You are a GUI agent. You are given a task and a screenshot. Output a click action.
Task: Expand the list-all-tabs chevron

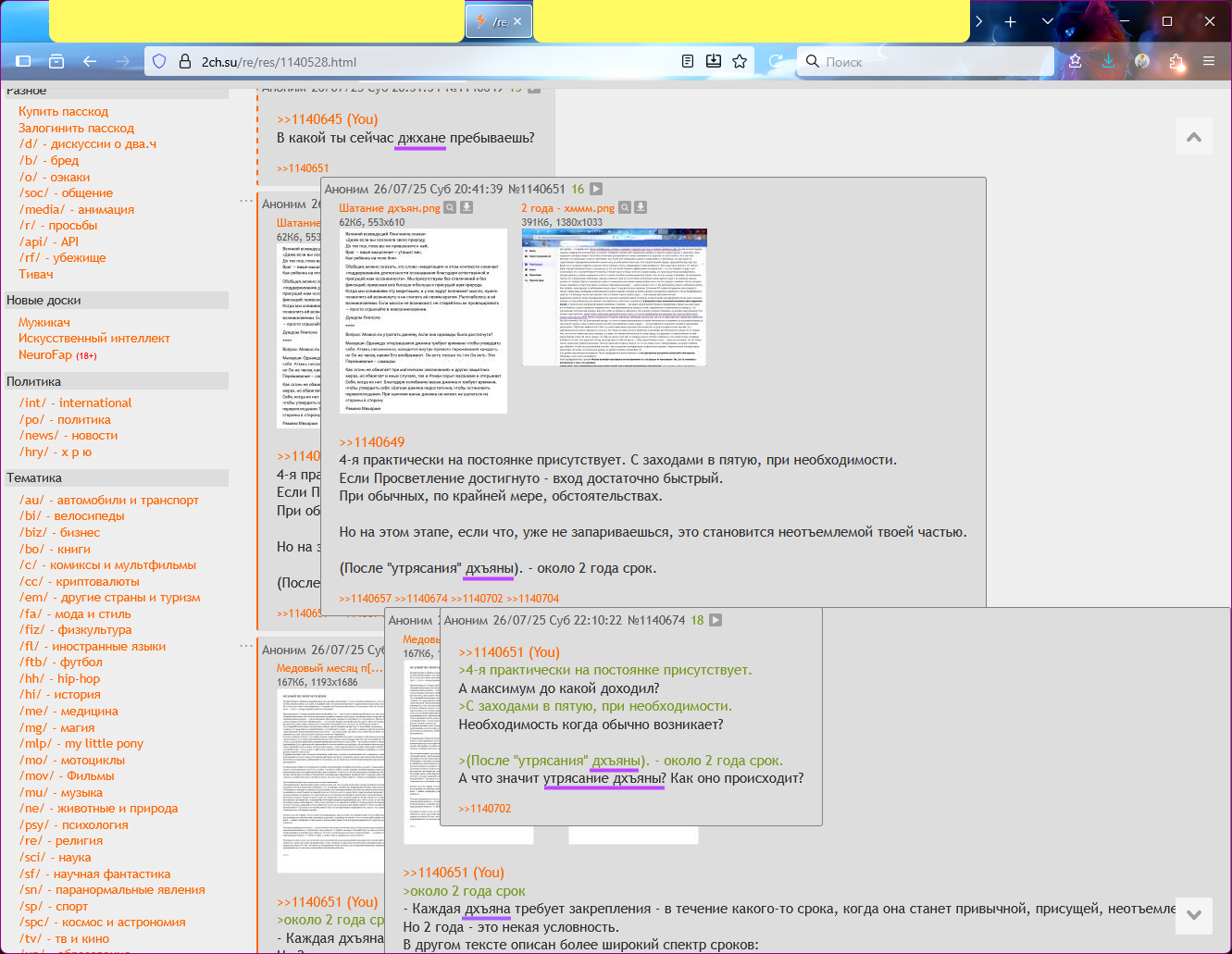coord(1048,21)
